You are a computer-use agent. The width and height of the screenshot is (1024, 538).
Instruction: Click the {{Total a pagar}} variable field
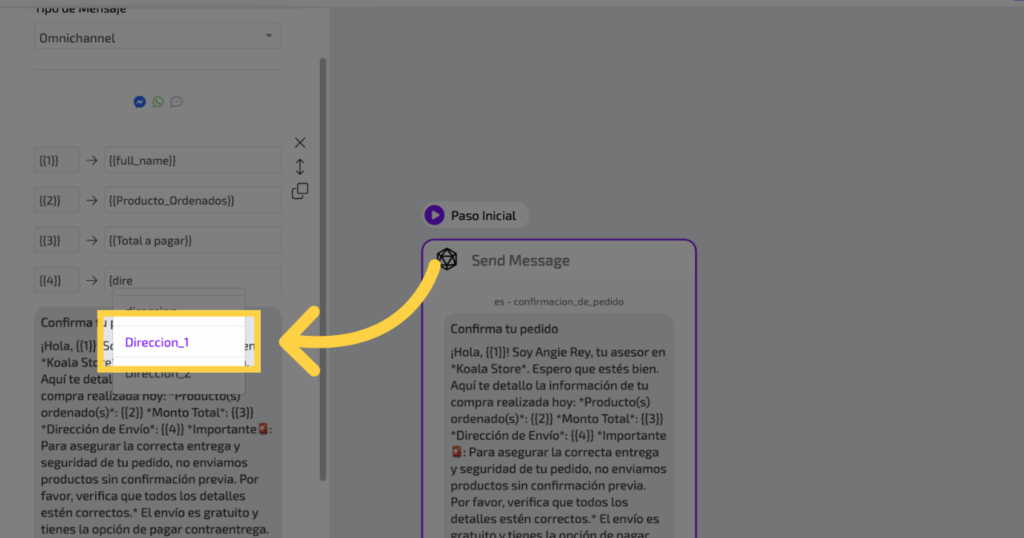192,241
